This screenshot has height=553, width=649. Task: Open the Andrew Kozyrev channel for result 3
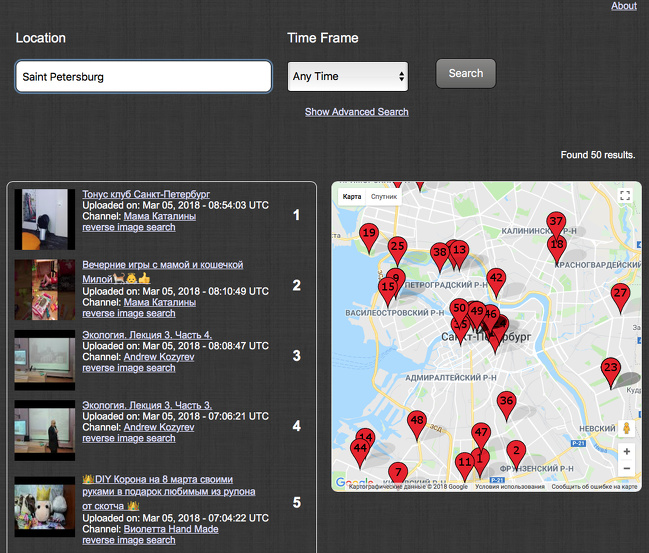pyautogui.click(x=159, y=356)
